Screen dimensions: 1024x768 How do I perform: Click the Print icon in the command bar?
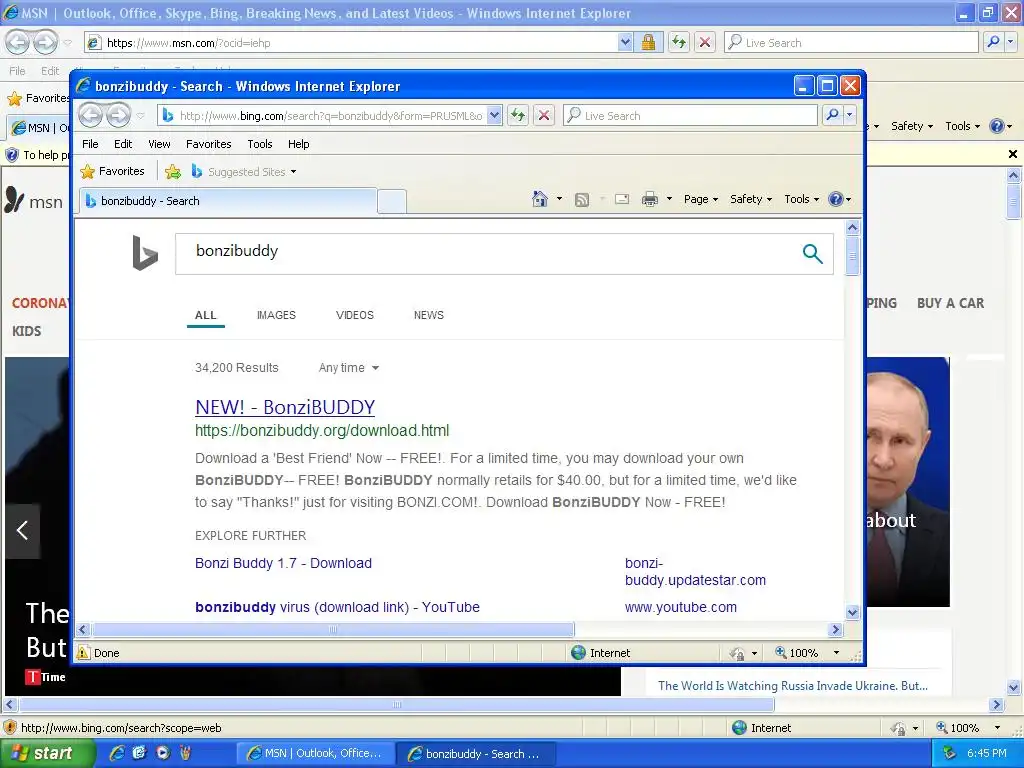(650, 199)
